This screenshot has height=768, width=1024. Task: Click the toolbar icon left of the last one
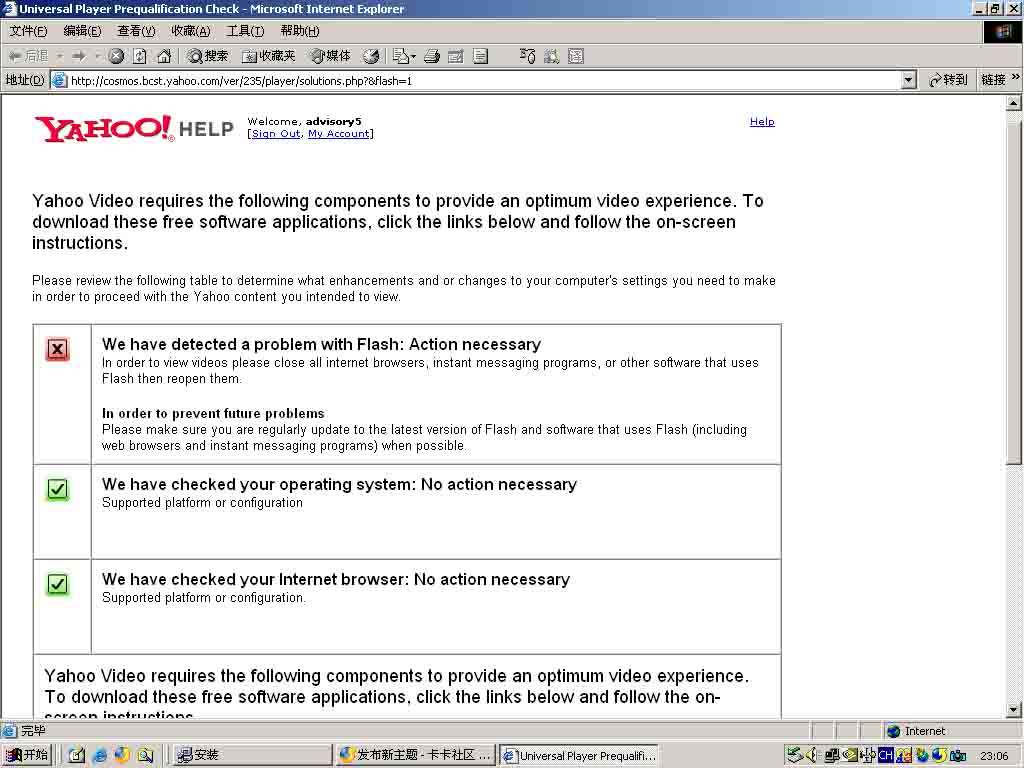(x=552, y=56)
